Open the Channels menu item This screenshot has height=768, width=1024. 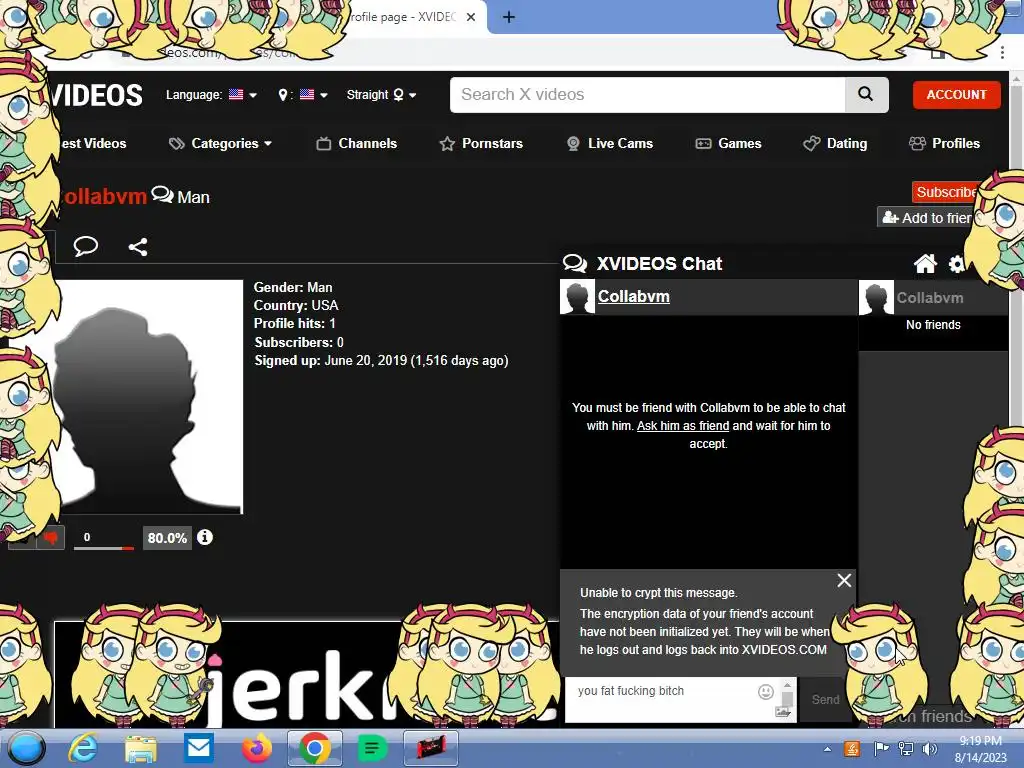(357, 143)
